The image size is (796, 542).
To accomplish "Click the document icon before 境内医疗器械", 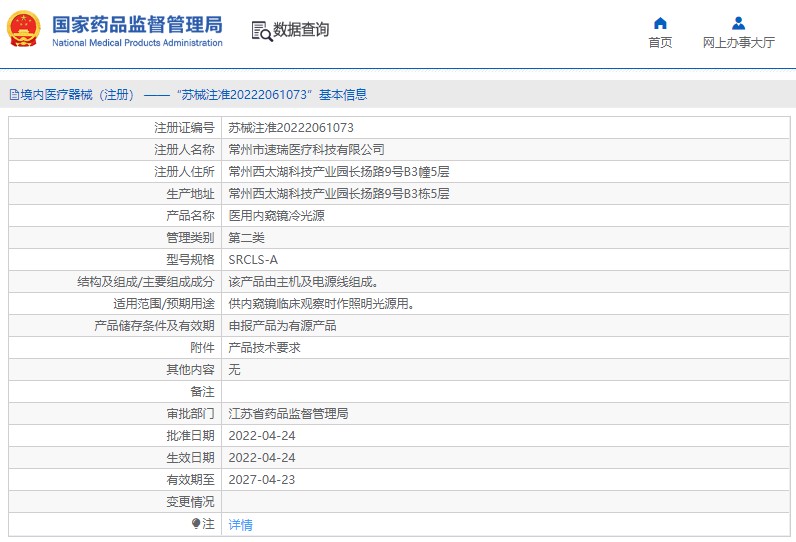I will click(14, 94).
